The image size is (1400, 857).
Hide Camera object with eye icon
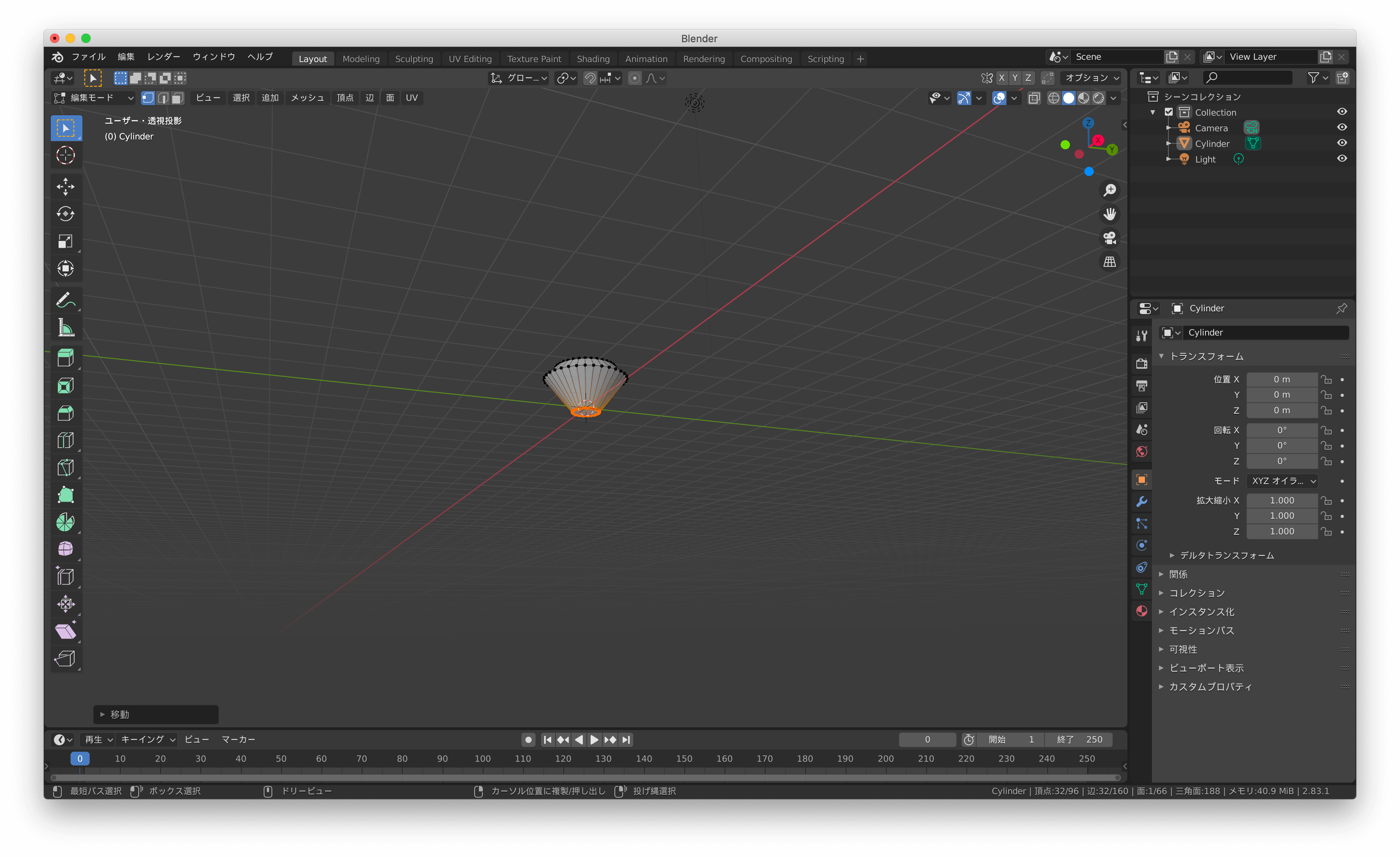[1341, 127]
